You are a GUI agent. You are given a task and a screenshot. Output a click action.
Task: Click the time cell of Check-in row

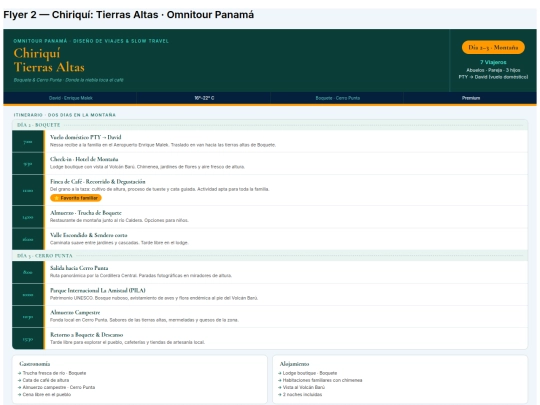[28, 164]
